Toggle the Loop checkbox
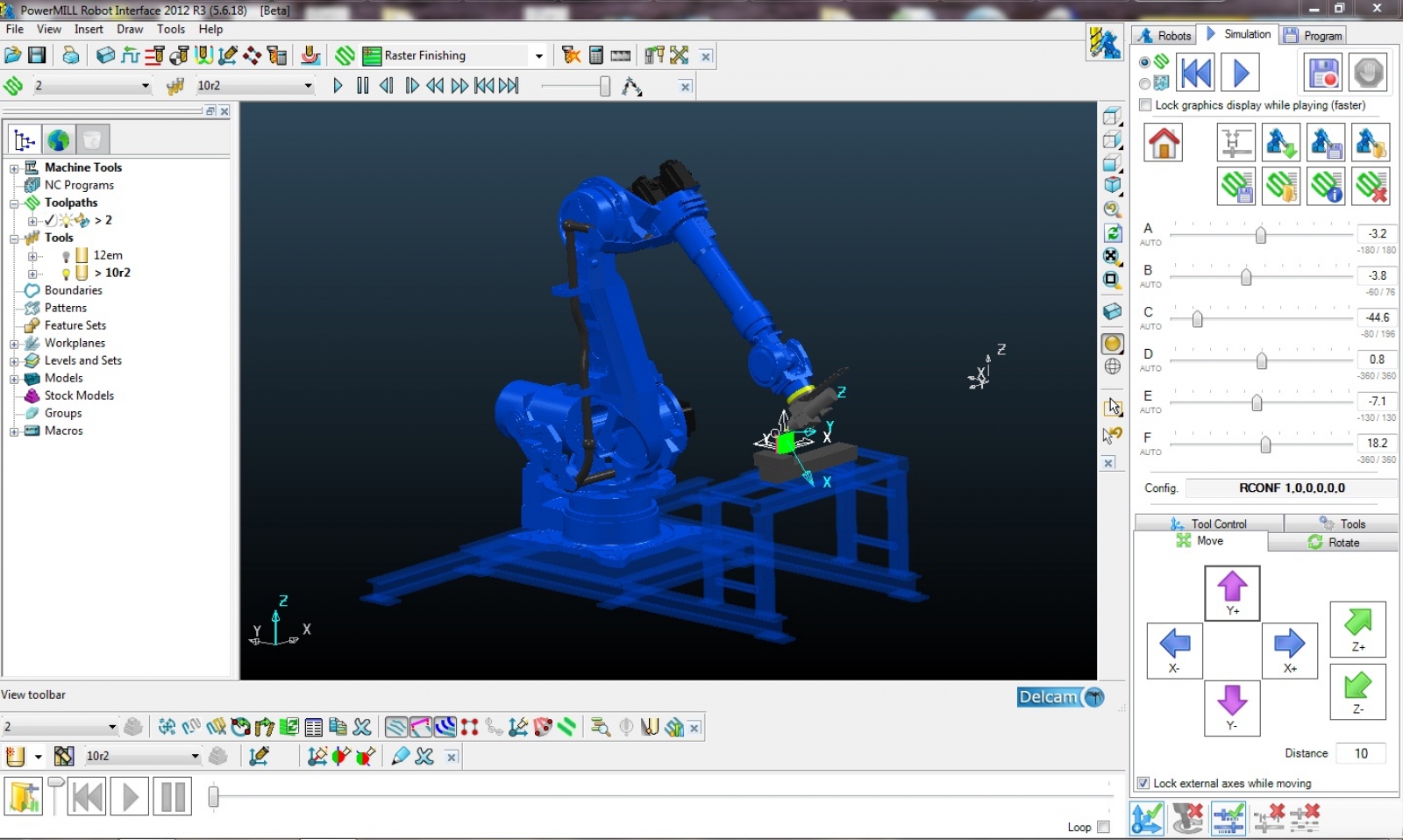This screenshot has width=1403, height=840. 1103,827
